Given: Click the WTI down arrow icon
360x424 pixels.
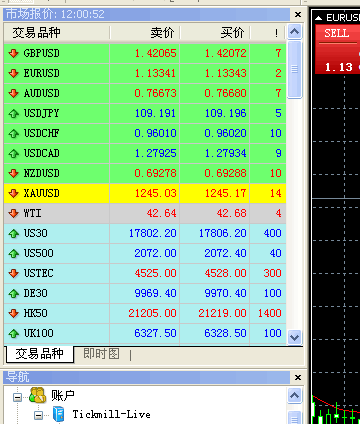Looking at the screenshot, I should (x=14, y=213).
